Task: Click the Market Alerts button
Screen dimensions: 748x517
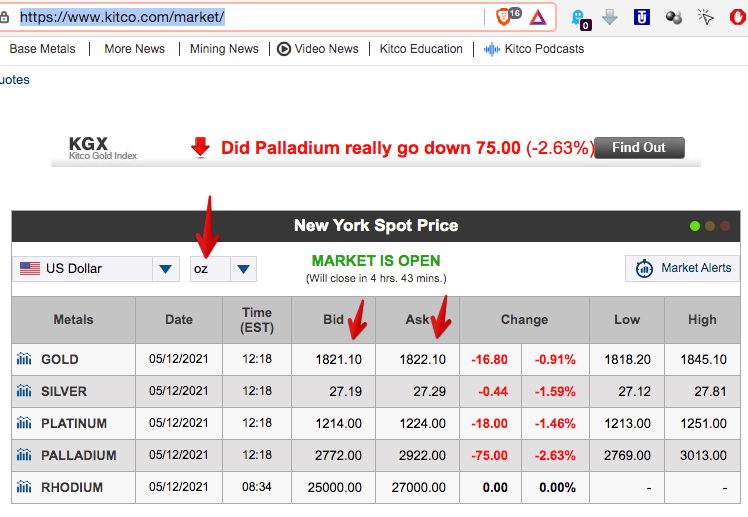Action: tap(683, 269)
